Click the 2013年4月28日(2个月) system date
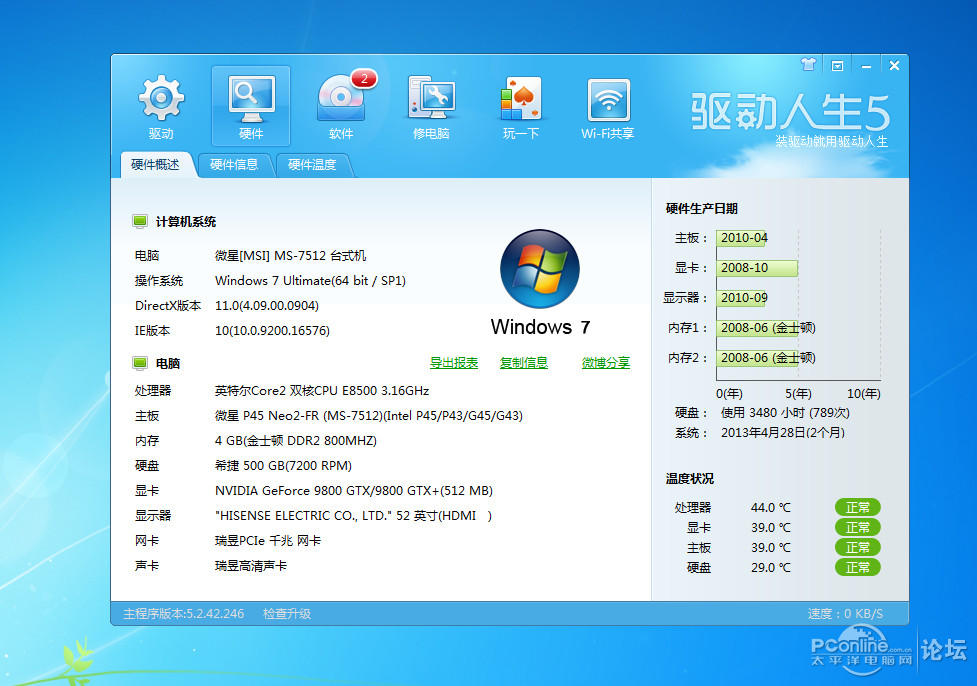 coord(783,432)
